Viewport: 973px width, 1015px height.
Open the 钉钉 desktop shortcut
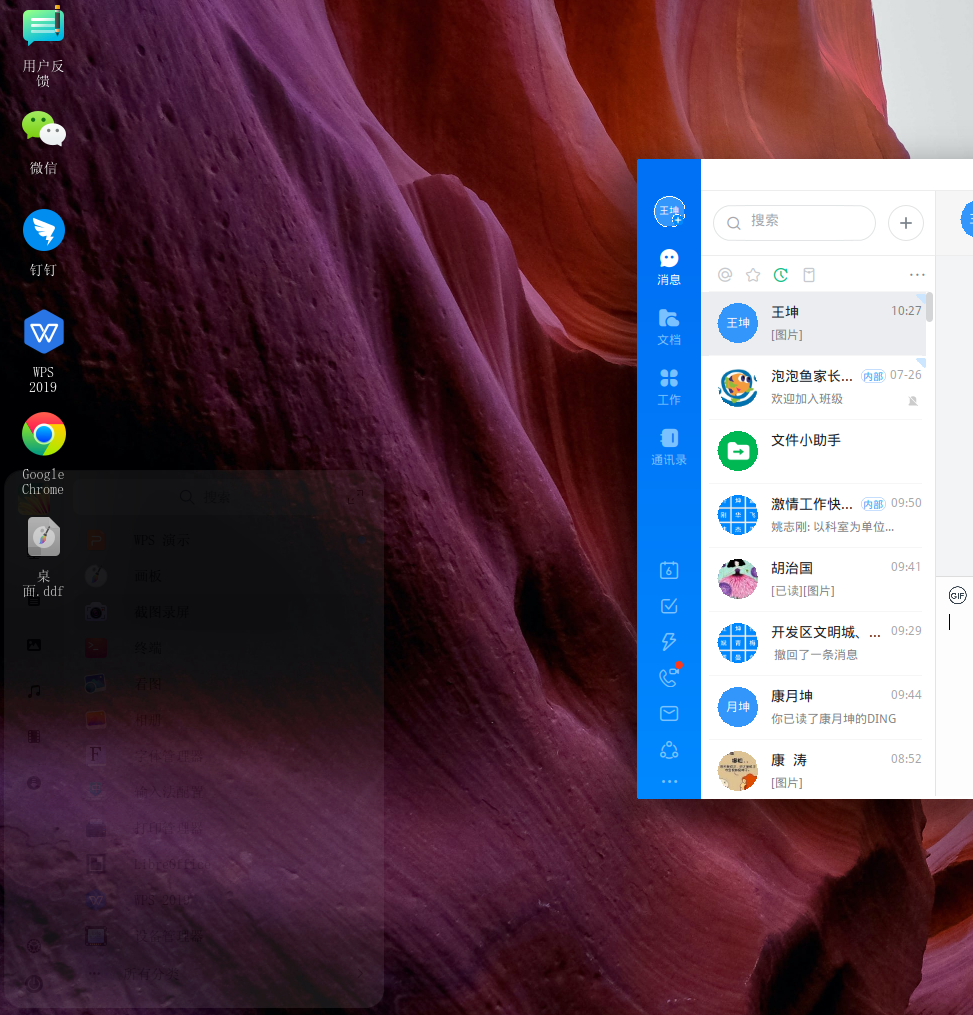(43, 243)
